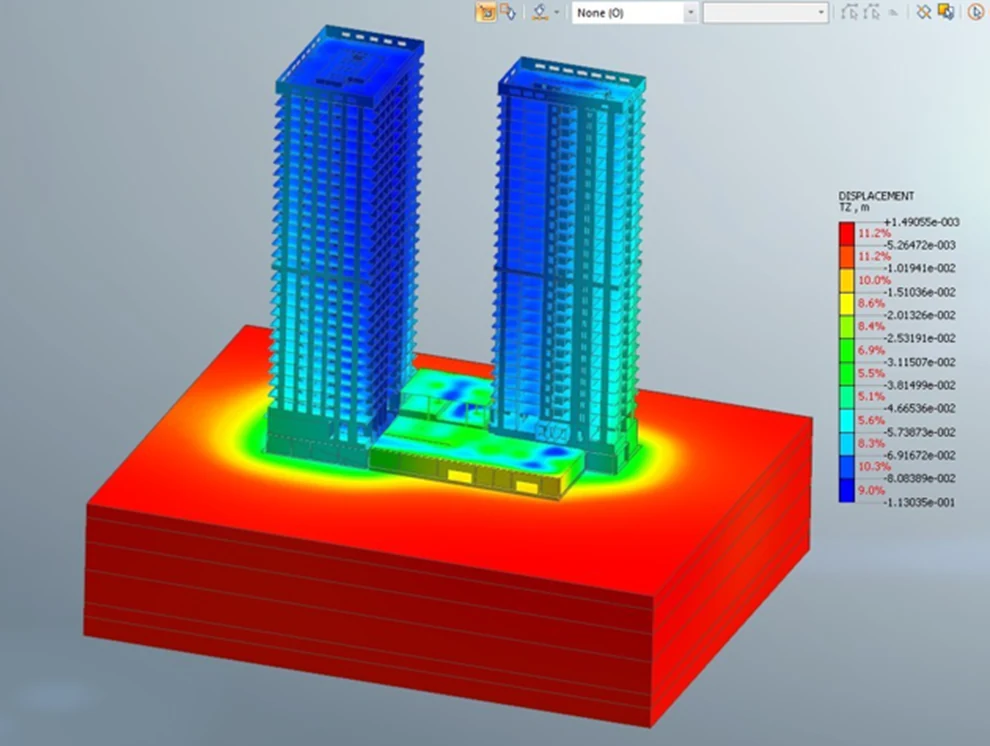
Task: Click legend value -5.26472e-003
Action: point(920,246)
